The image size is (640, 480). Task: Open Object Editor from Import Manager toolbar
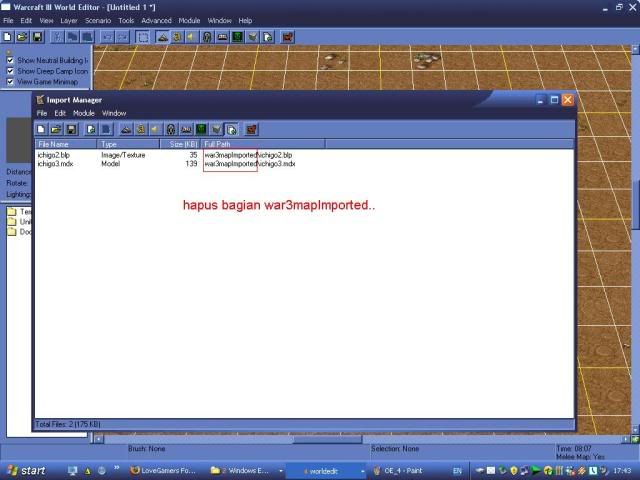[x=171, y=129]
